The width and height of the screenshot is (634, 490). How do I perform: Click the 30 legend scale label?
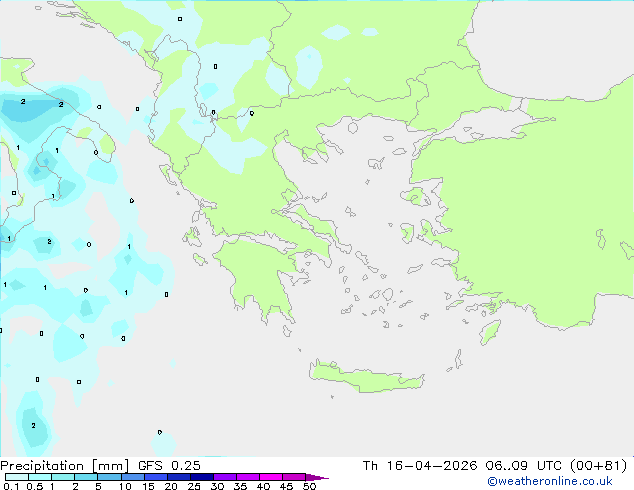[217, 486]
